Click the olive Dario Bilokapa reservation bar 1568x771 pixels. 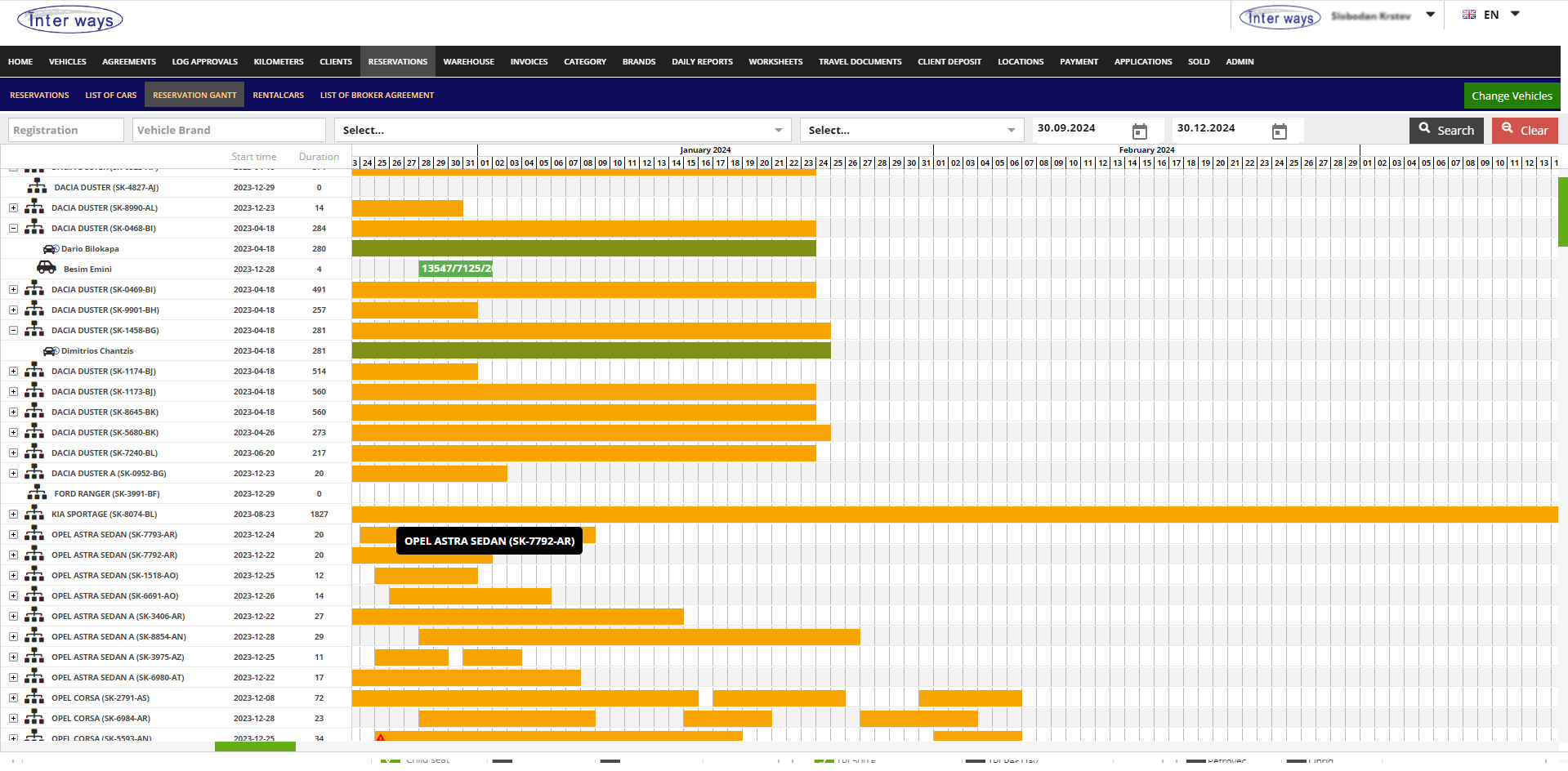(x=583, y=247)
